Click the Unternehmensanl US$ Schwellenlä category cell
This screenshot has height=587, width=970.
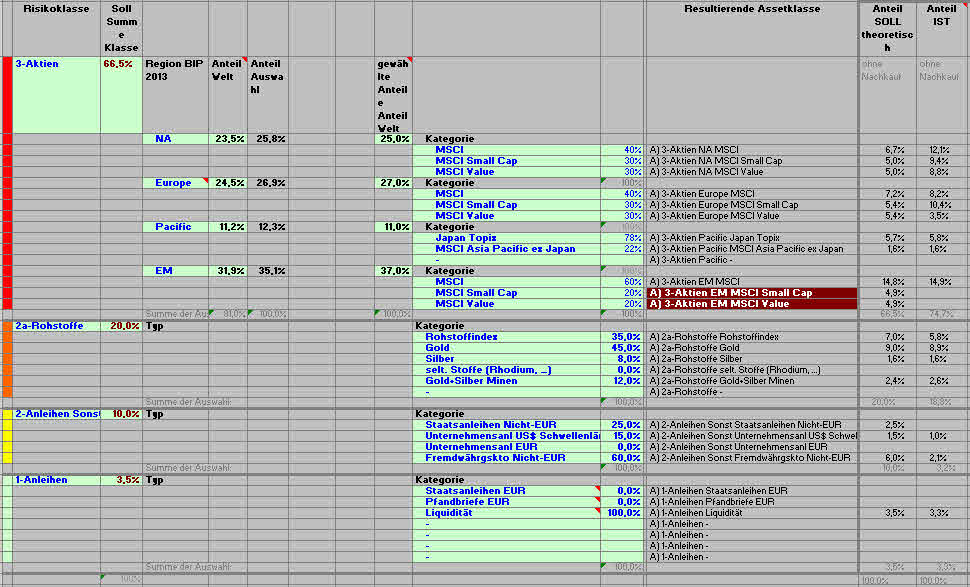(507, 436)
